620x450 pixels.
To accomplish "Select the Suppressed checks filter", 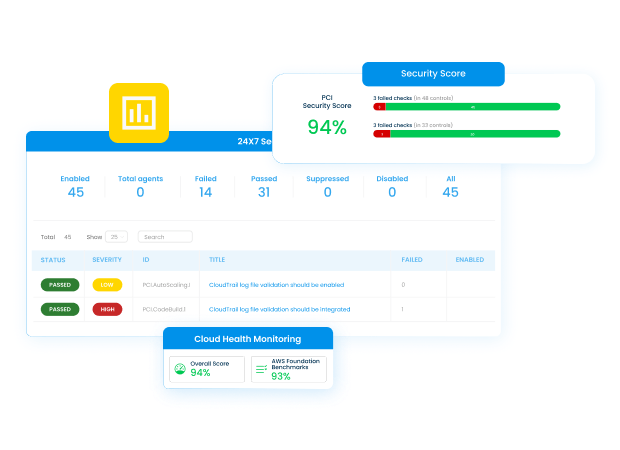I will pos(327,187).
